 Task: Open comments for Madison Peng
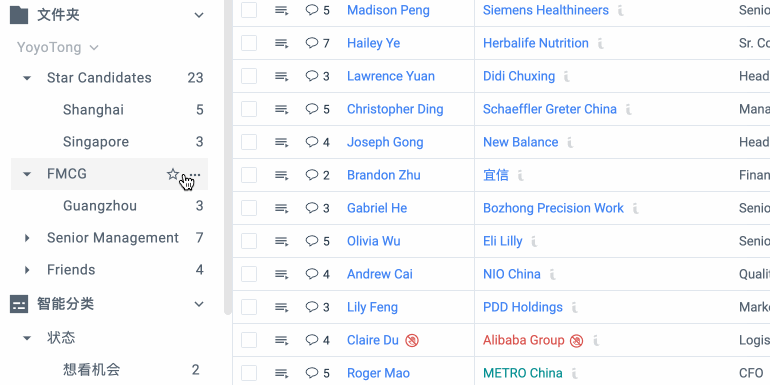(317, 10)
